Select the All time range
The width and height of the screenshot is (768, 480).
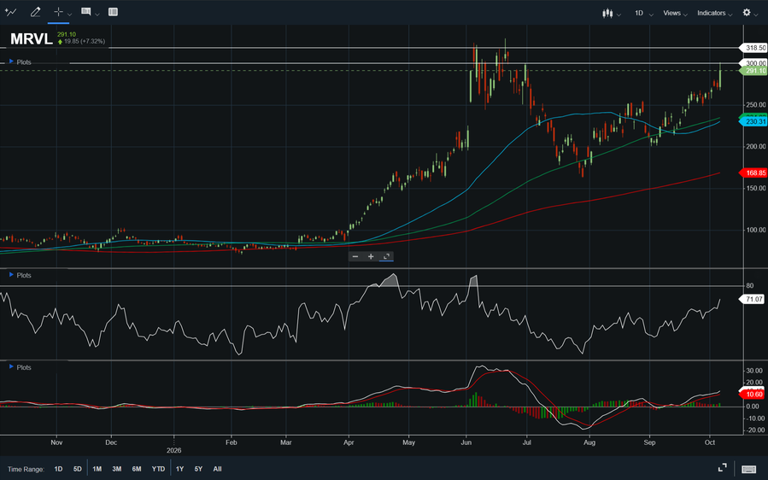click(x=217, y=469)
